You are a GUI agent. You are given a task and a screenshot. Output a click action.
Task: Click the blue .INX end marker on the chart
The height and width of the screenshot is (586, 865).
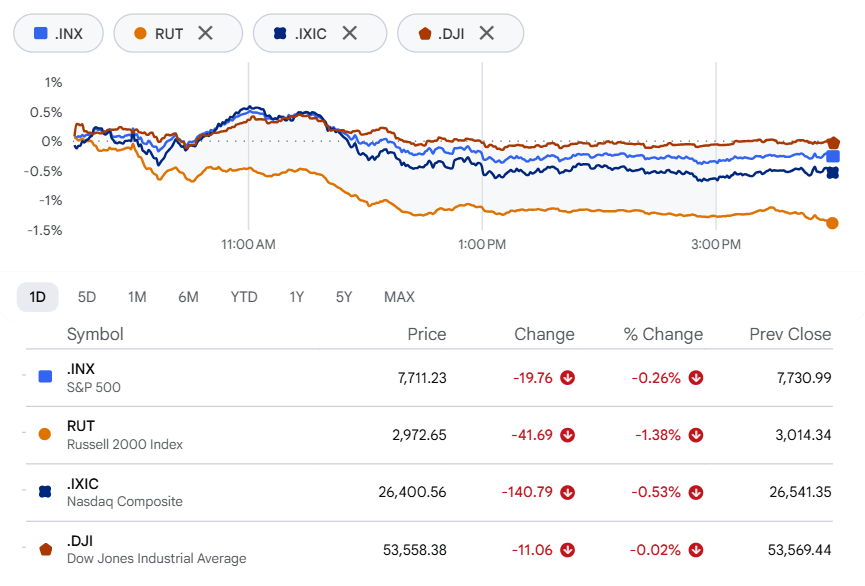[833, 156]
